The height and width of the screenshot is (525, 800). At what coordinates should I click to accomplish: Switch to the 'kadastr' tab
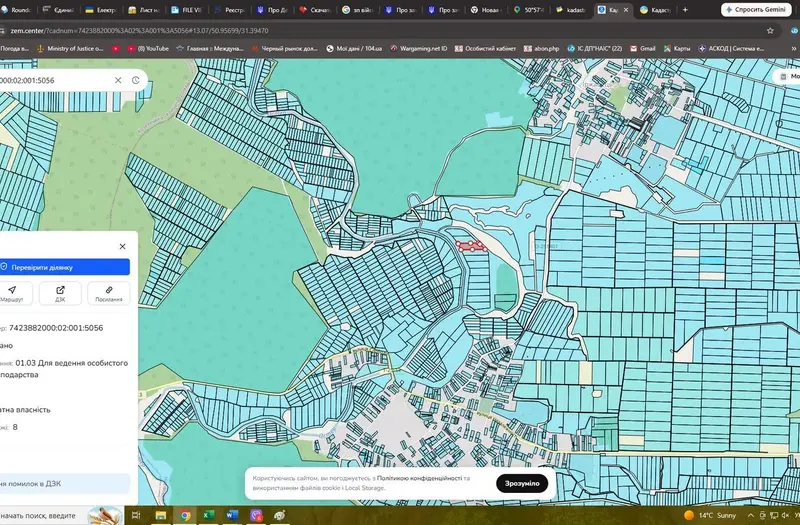pos(571,10)
